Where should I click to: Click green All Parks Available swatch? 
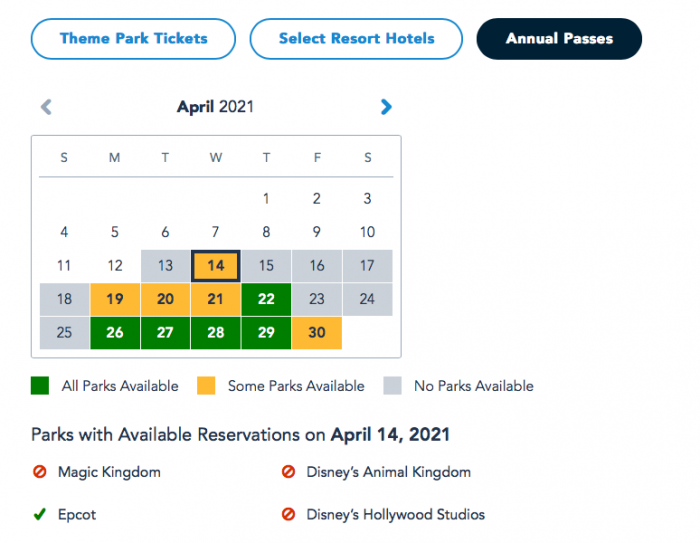click(39, 386)
